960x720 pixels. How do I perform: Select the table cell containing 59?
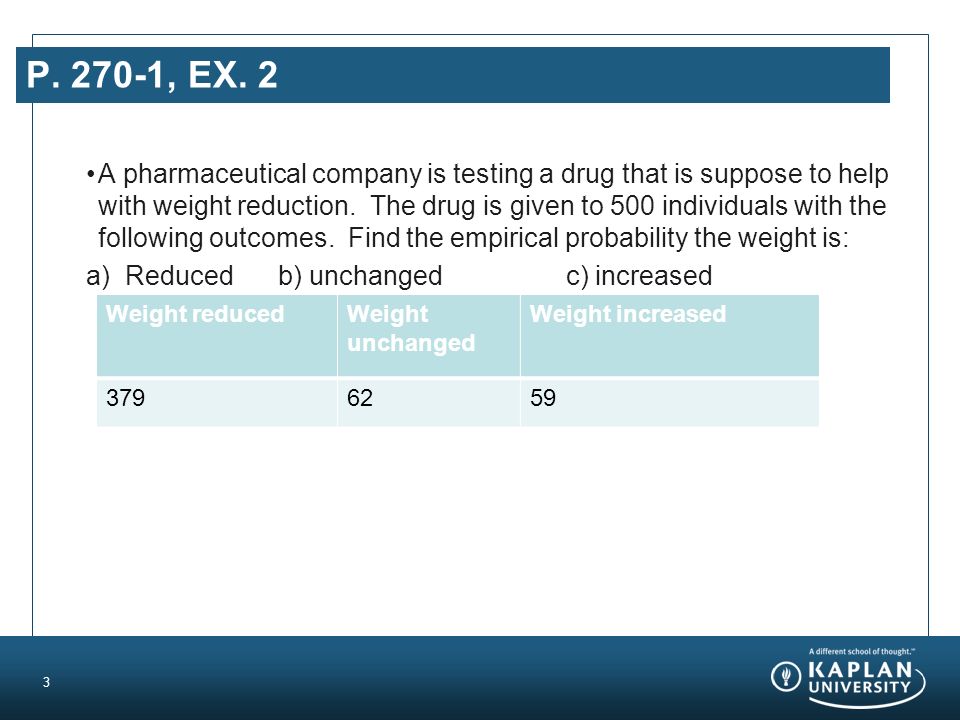click(670, 402)
